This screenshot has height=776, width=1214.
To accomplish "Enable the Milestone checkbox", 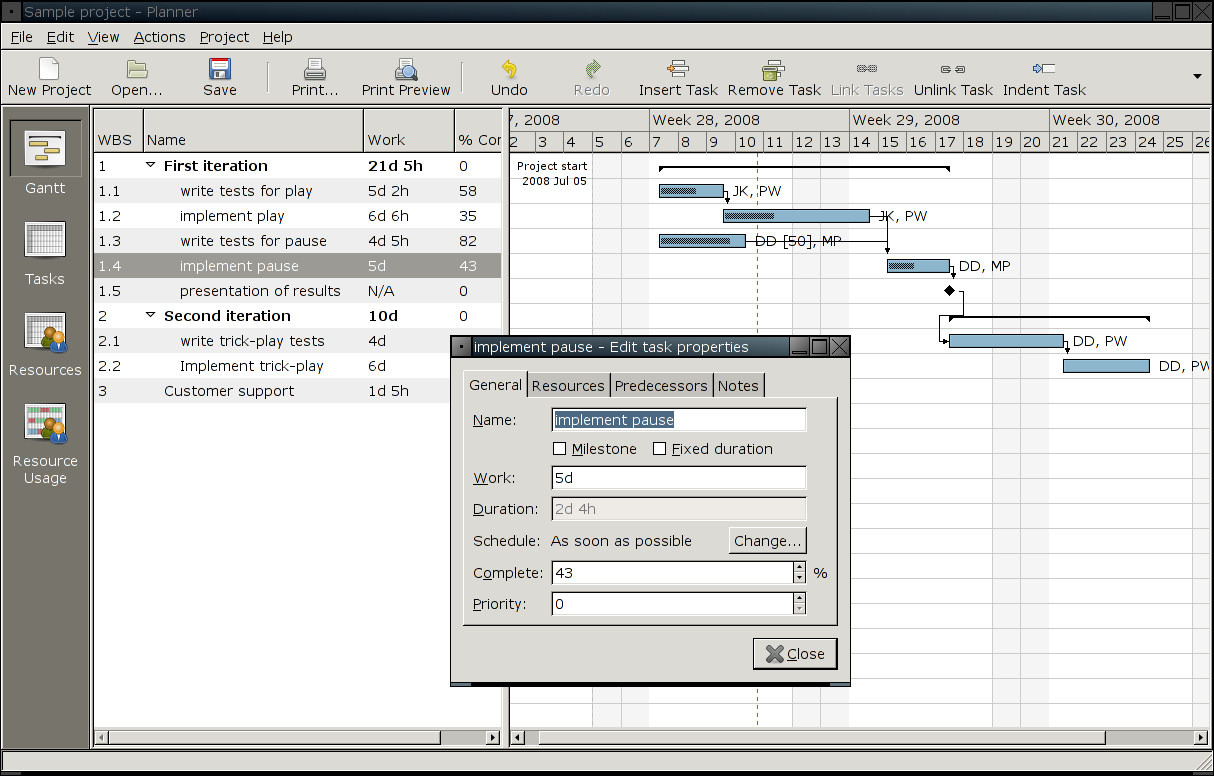I will pos(560,449).
